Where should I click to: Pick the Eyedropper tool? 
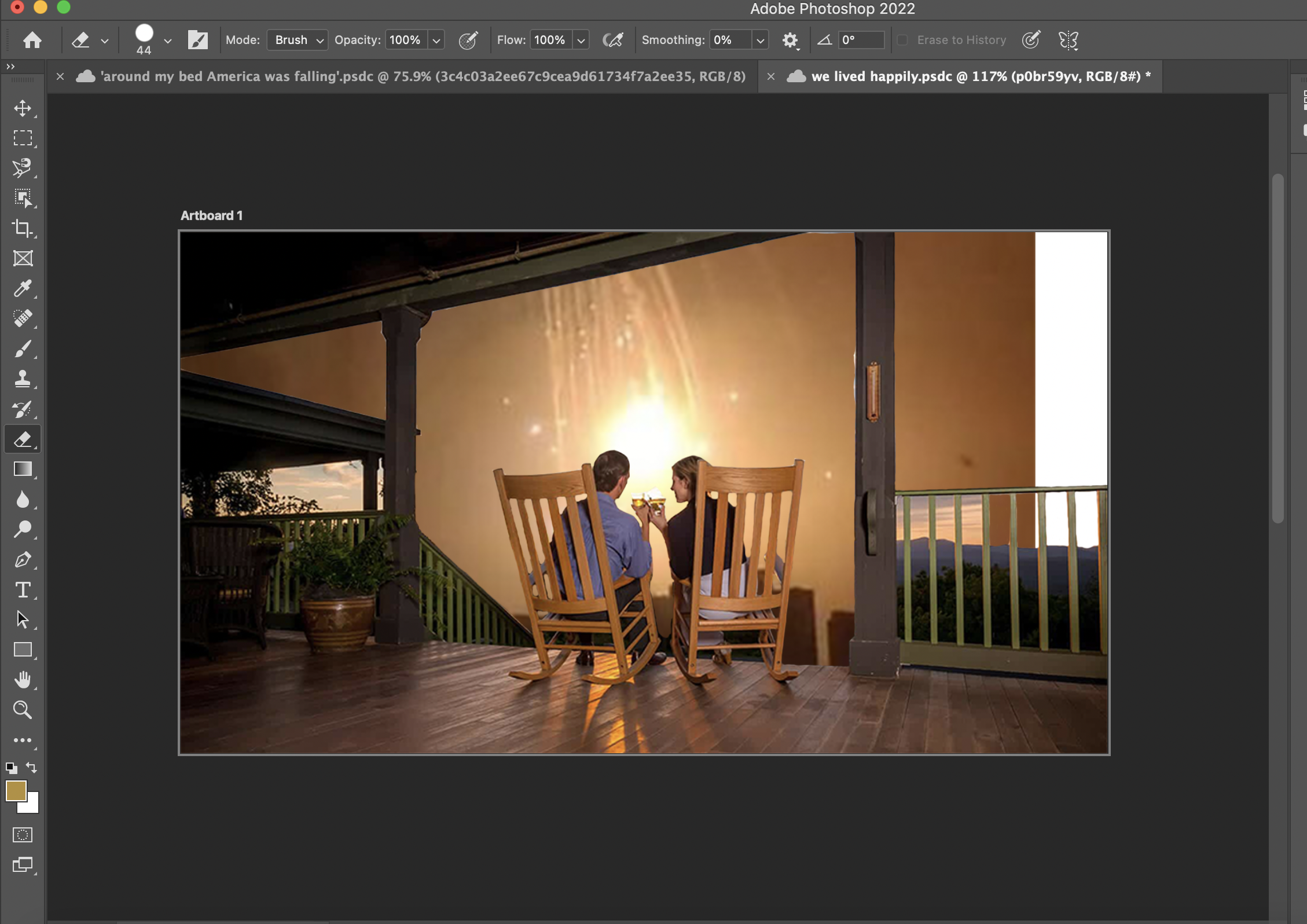pos(23,288)
